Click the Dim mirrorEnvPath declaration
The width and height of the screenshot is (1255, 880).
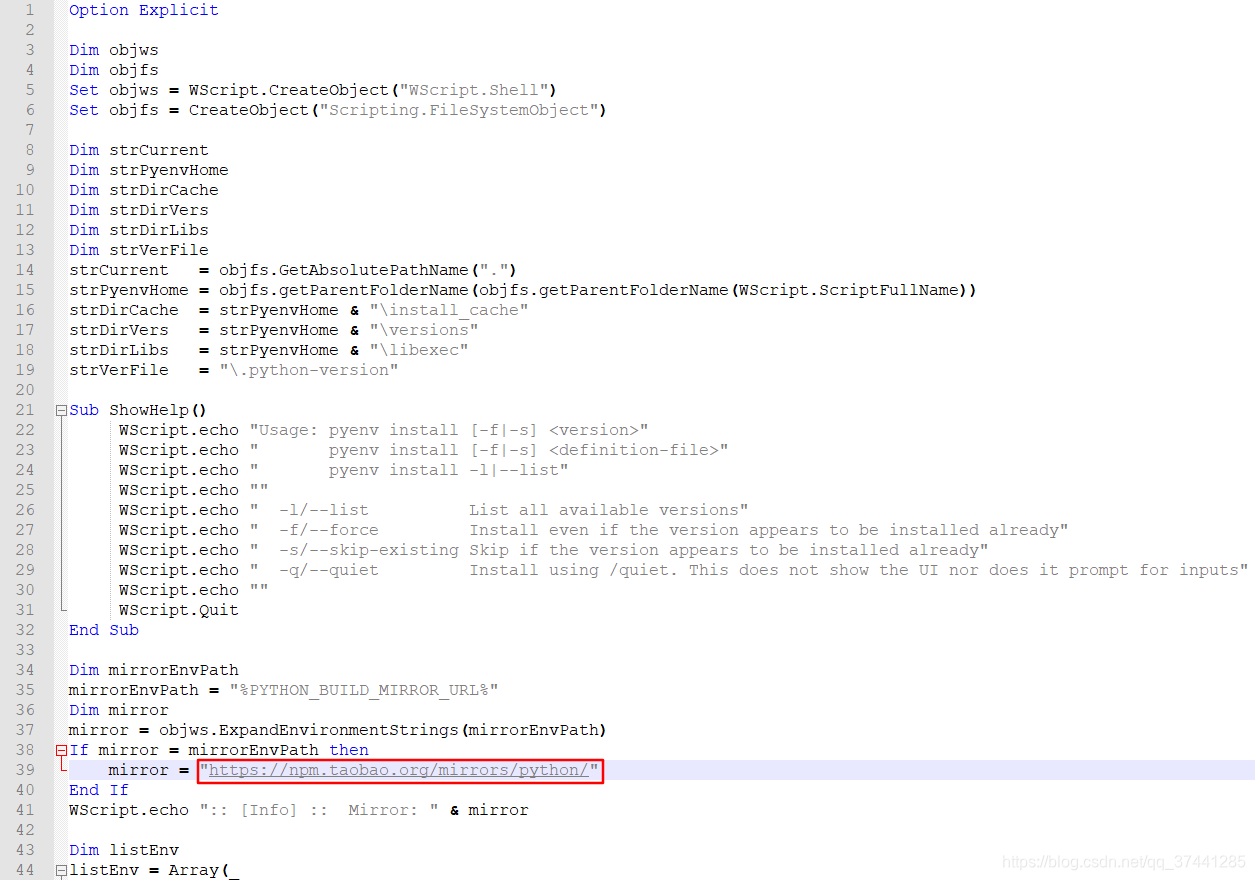point(153,670)
